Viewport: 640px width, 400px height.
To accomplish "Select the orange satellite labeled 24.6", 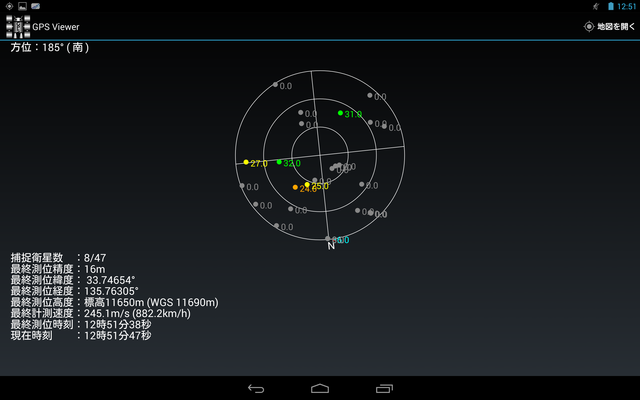I will pyautogui.click(x=295, y=187).
